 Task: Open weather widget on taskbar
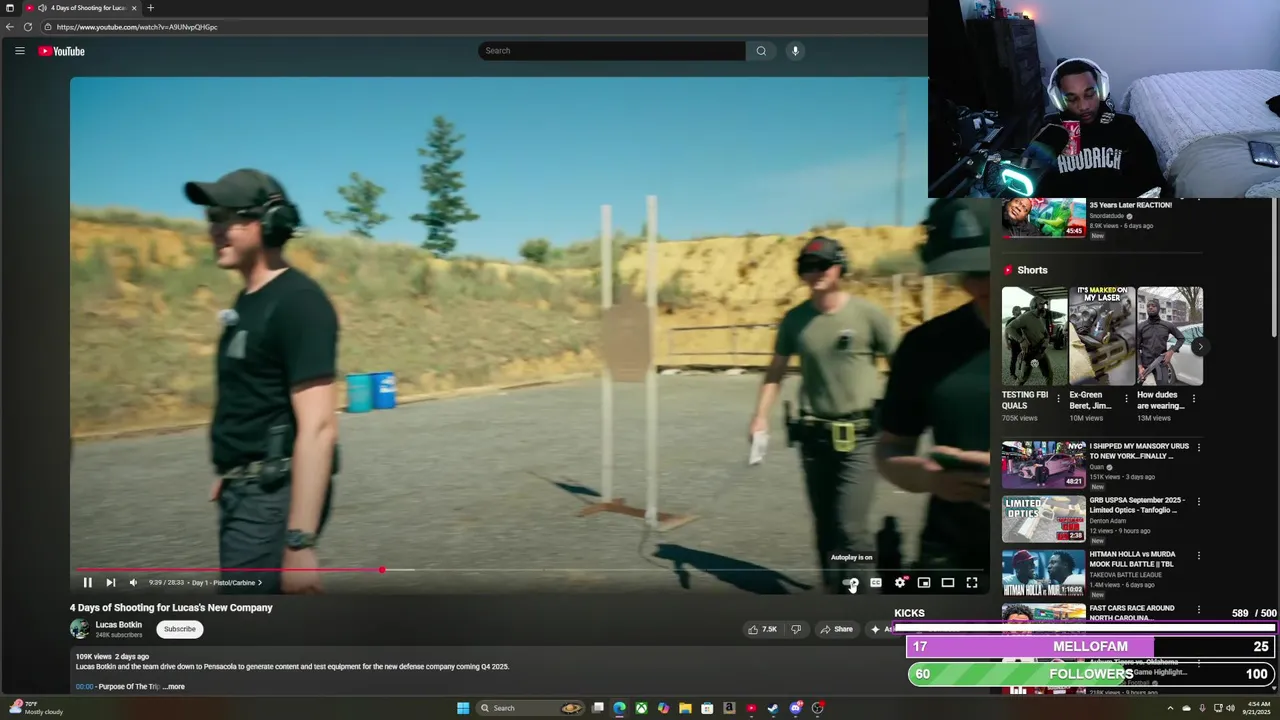click(x=35, y=708)
